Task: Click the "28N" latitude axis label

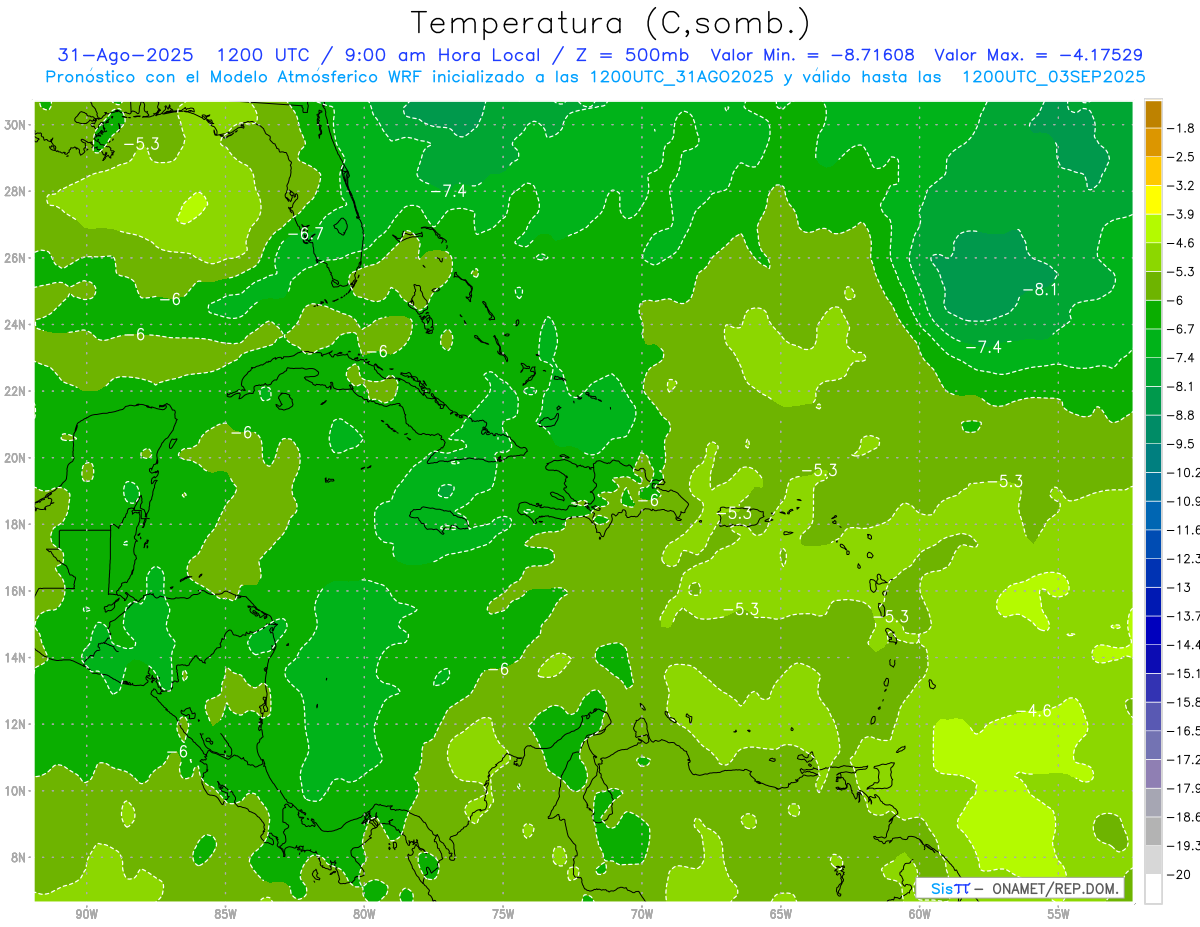Action: pos(16,191)
